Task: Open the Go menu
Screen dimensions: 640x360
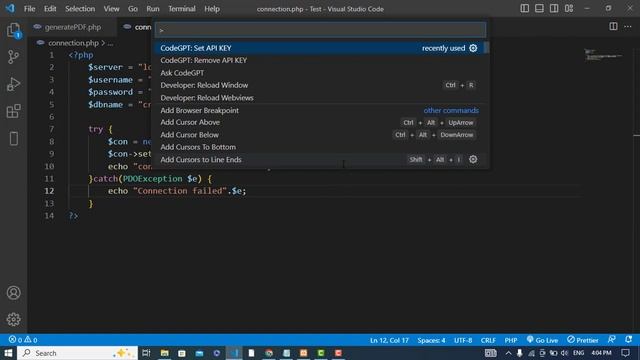Action: [x=133, y=9]
